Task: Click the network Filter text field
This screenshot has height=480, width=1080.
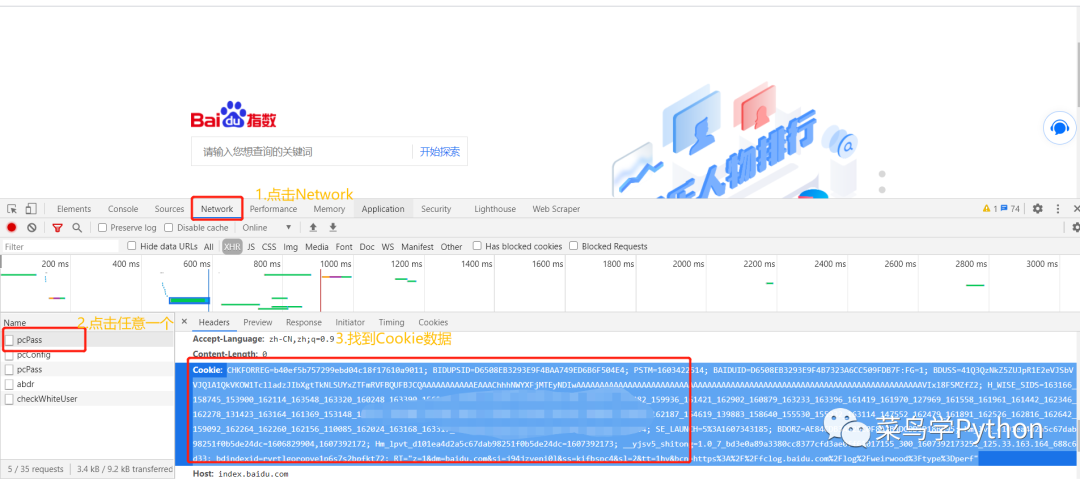Action: [61, 247]
